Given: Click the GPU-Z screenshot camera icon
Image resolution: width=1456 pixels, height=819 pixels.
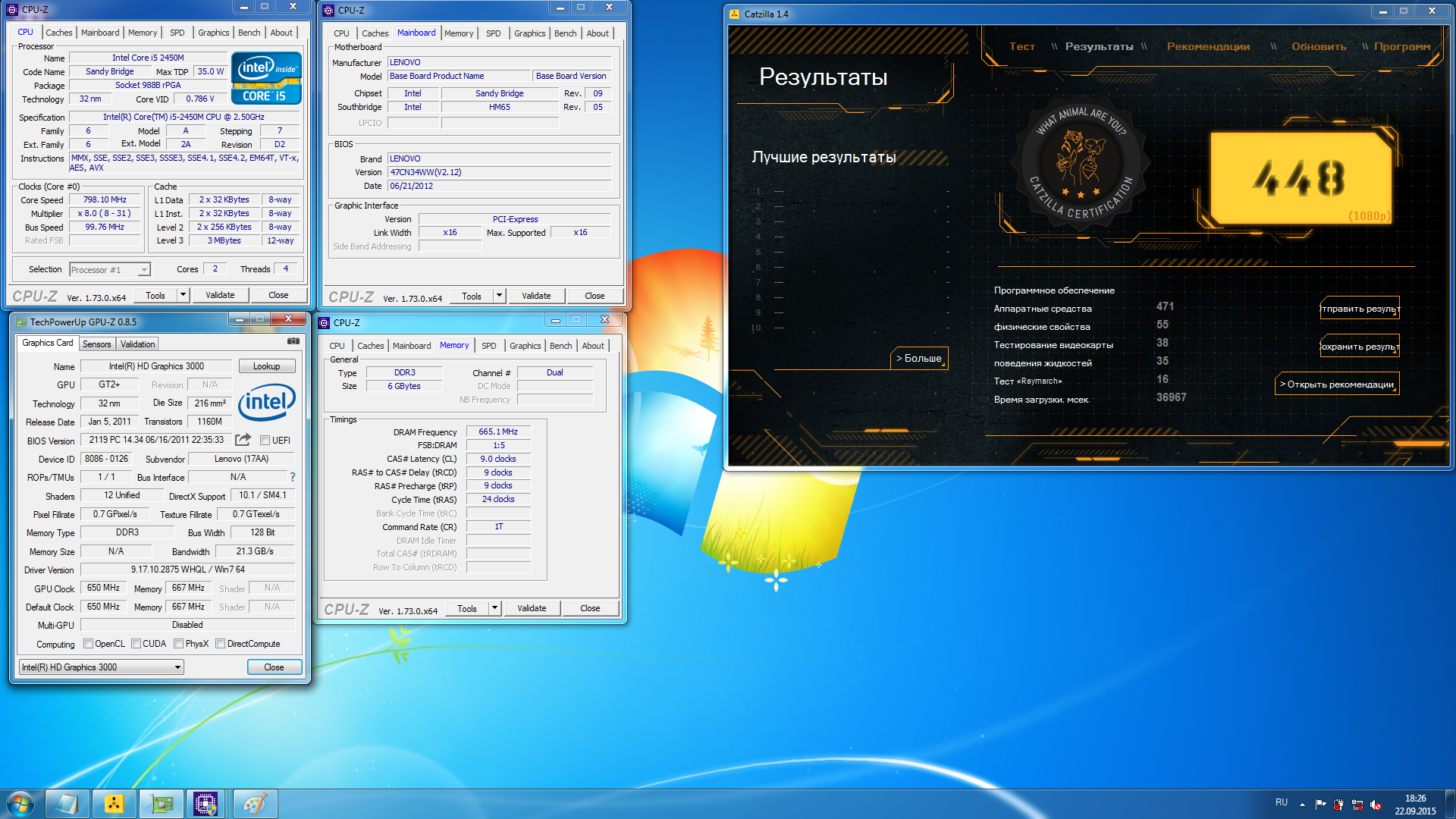Looking at the screenshot, I should 293,342.
